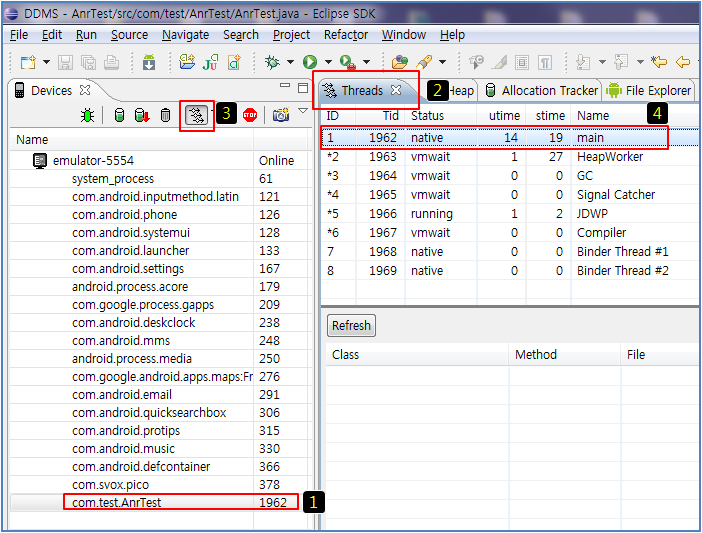Select the Compiler thread row
702x533 pixels.
tap(510, 233)
